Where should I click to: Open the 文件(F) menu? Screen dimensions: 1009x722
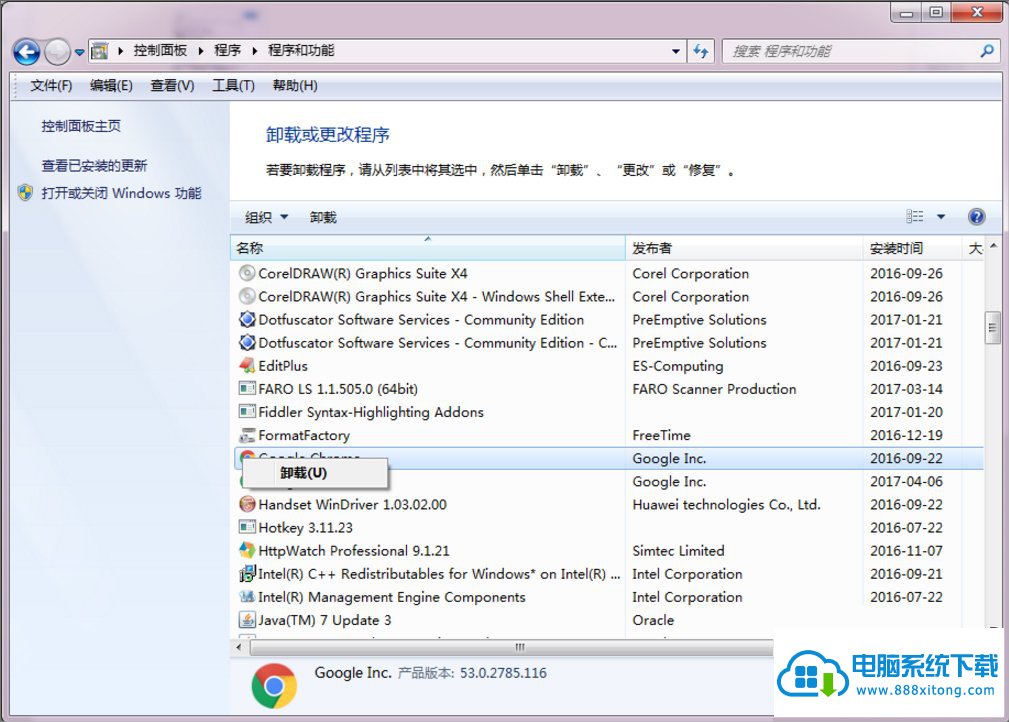point(51,86)
